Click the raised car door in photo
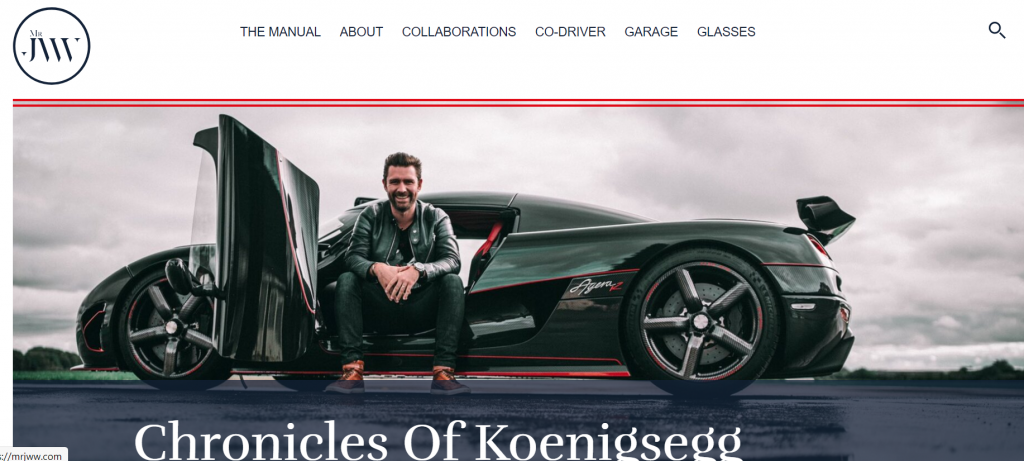This screenshot has height=461, width=1024. click(x=256, y=238)
